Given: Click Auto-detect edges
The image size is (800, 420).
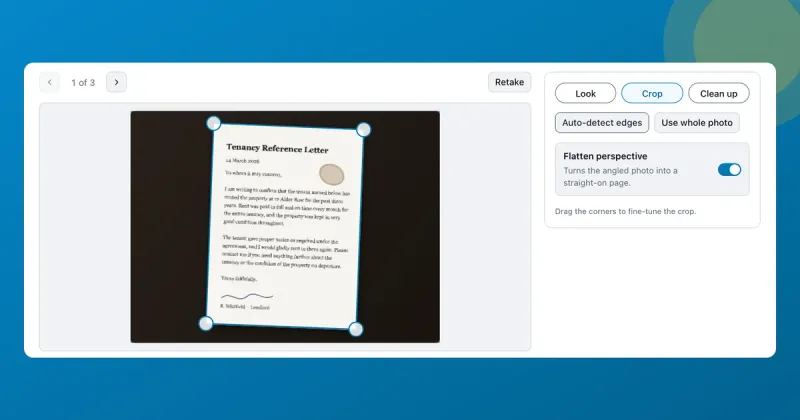Looking at the screenshot, I should click(x=602, y=122).
